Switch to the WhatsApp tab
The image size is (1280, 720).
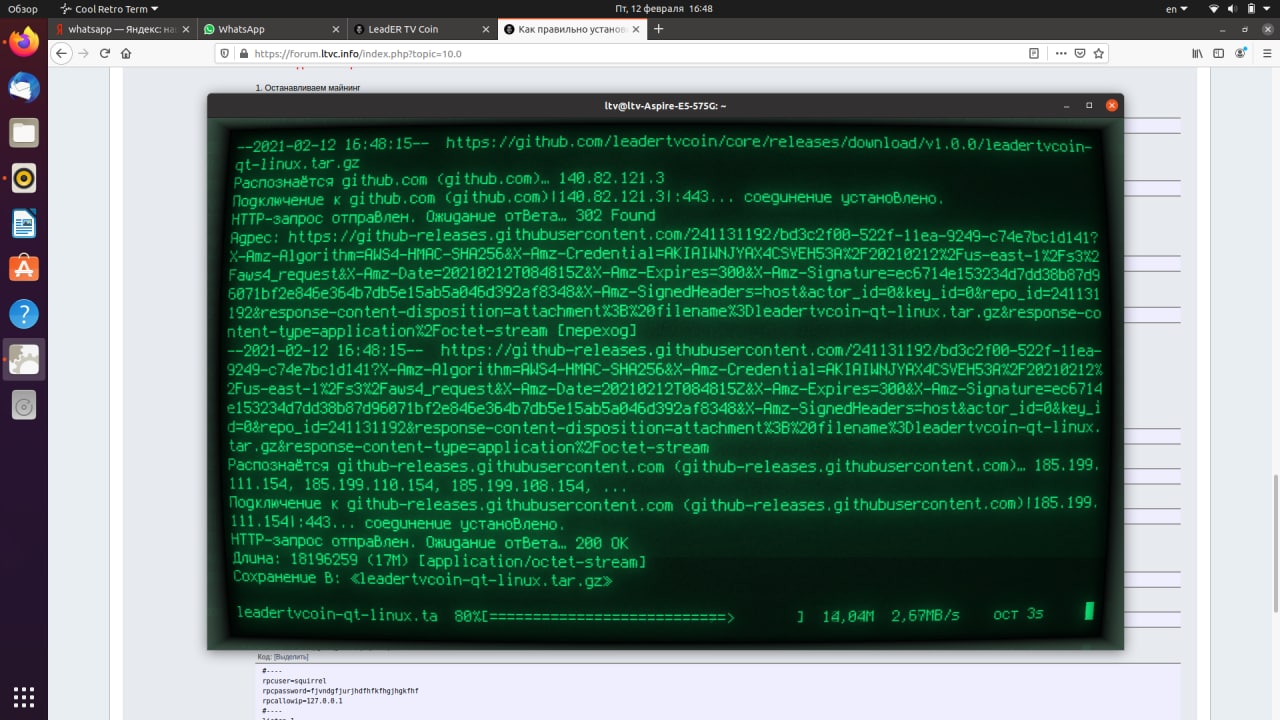coord(270,29)
